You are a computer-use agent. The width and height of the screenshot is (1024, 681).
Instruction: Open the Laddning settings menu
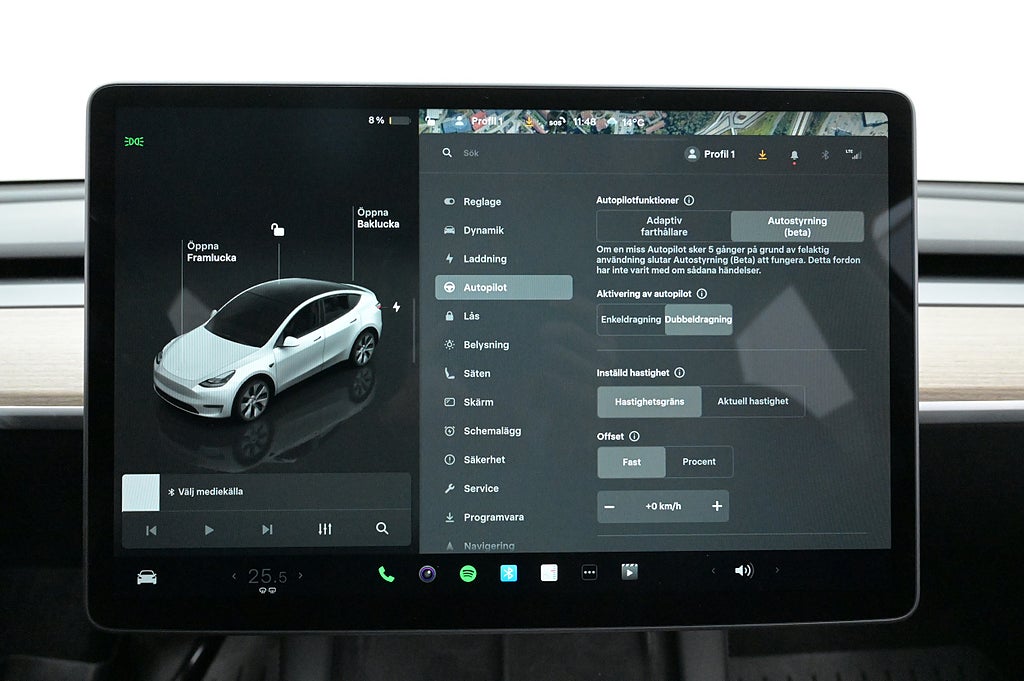(485, 259)
